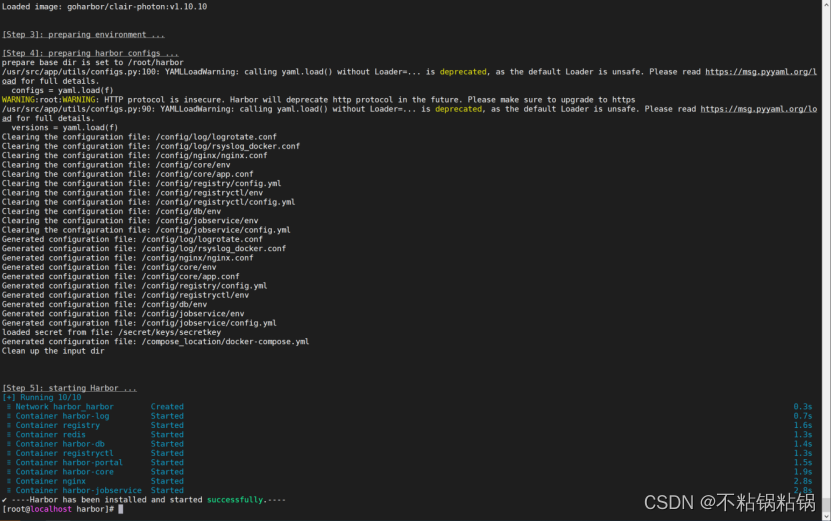Click the scrollbar down arrow at bottom right
This screenshot has height=522, width=831.
click(826, 516)
